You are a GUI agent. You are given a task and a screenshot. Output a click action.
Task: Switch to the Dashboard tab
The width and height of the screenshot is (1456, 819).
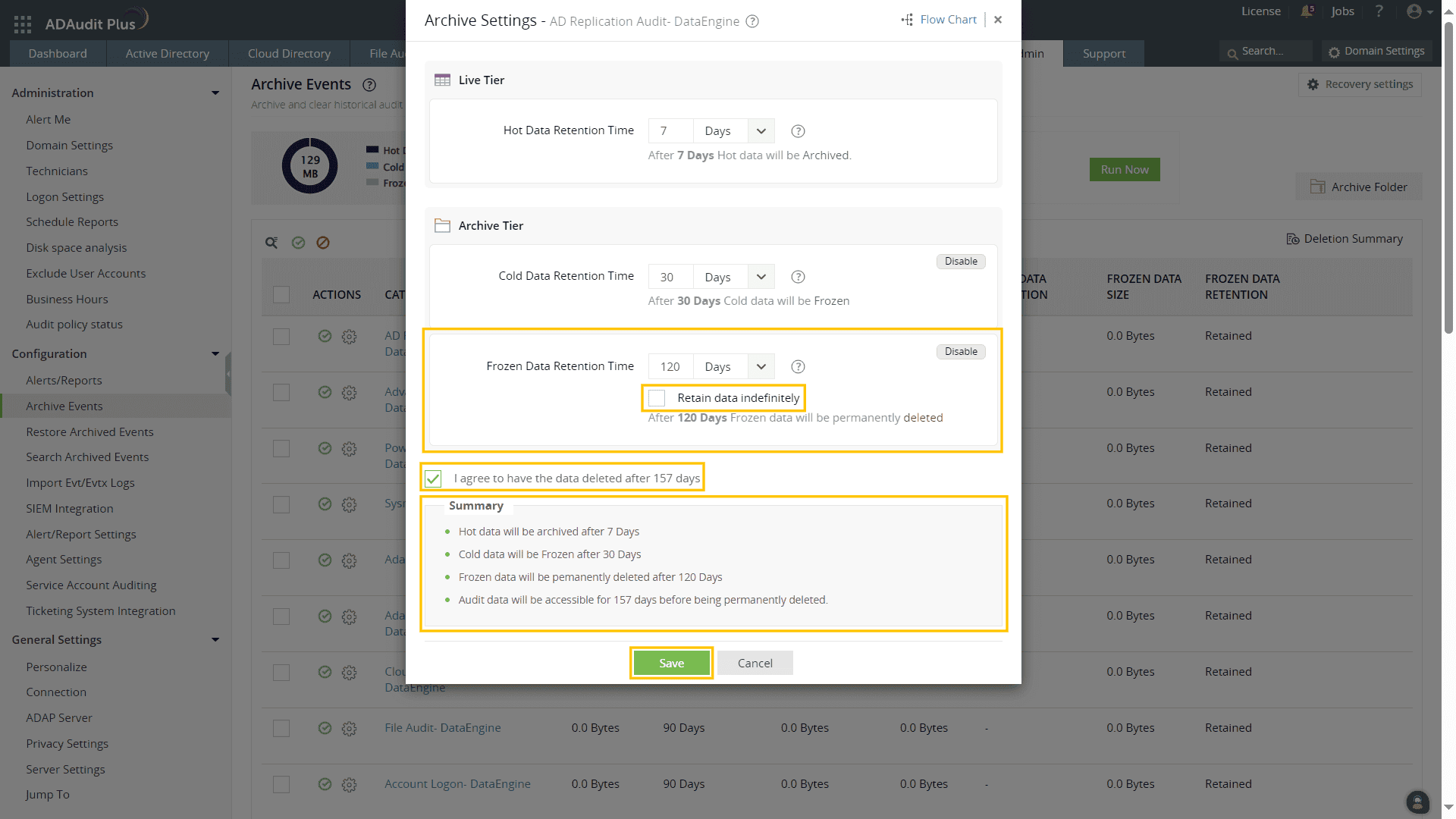click(58, 54)
